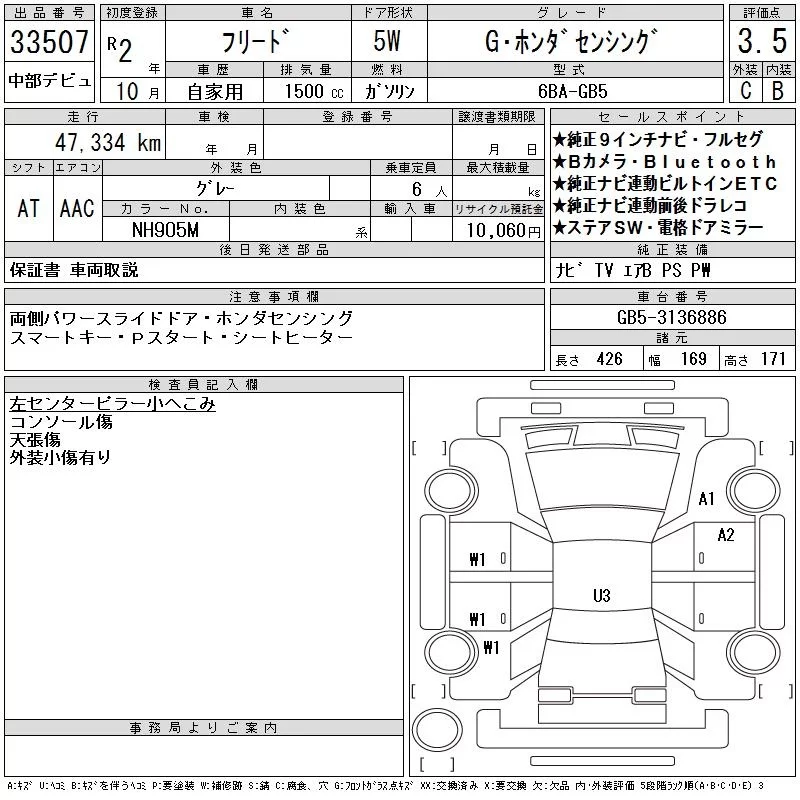
Task: Click the 走行 header cell
Action: click(x=84, y=117)
